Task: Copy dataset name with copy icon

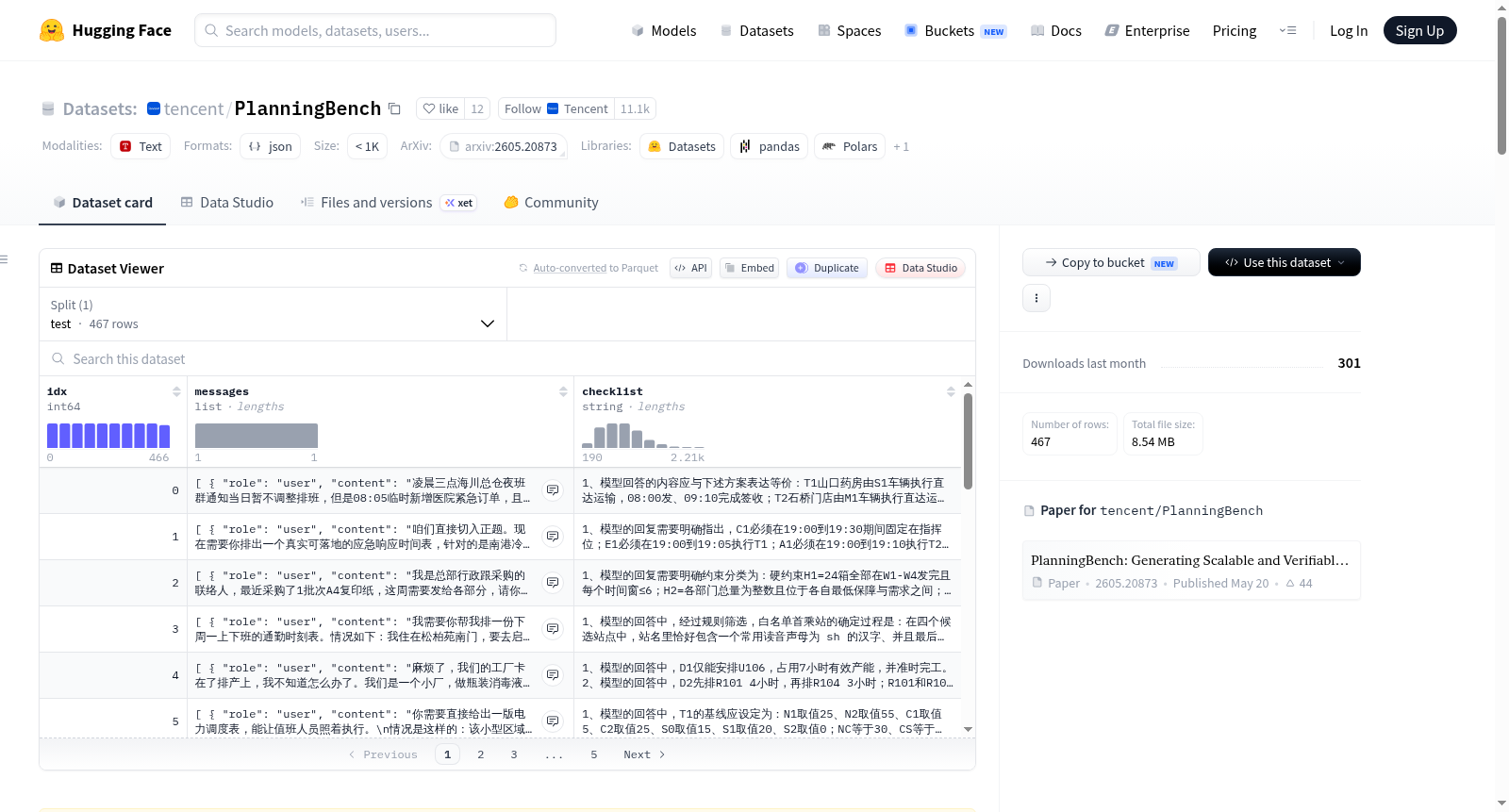Action: pyautogui.click(x=394, y=108)
